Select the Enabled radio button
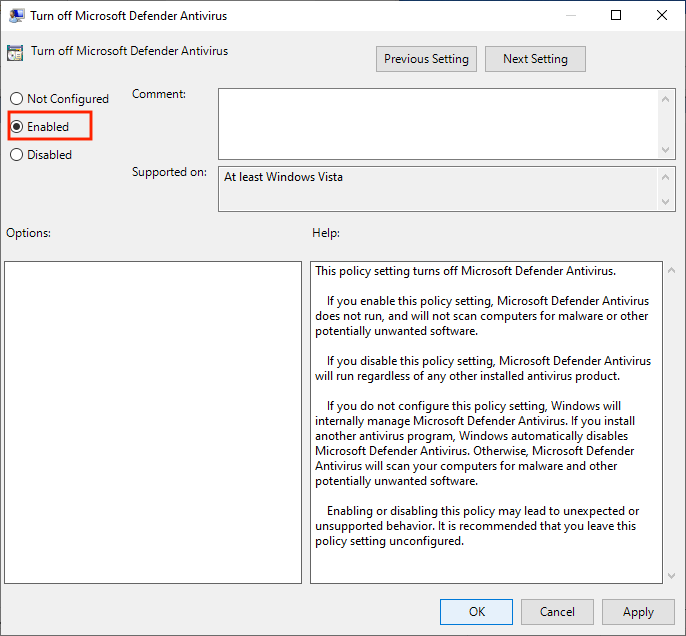 (x=16, y=127)
